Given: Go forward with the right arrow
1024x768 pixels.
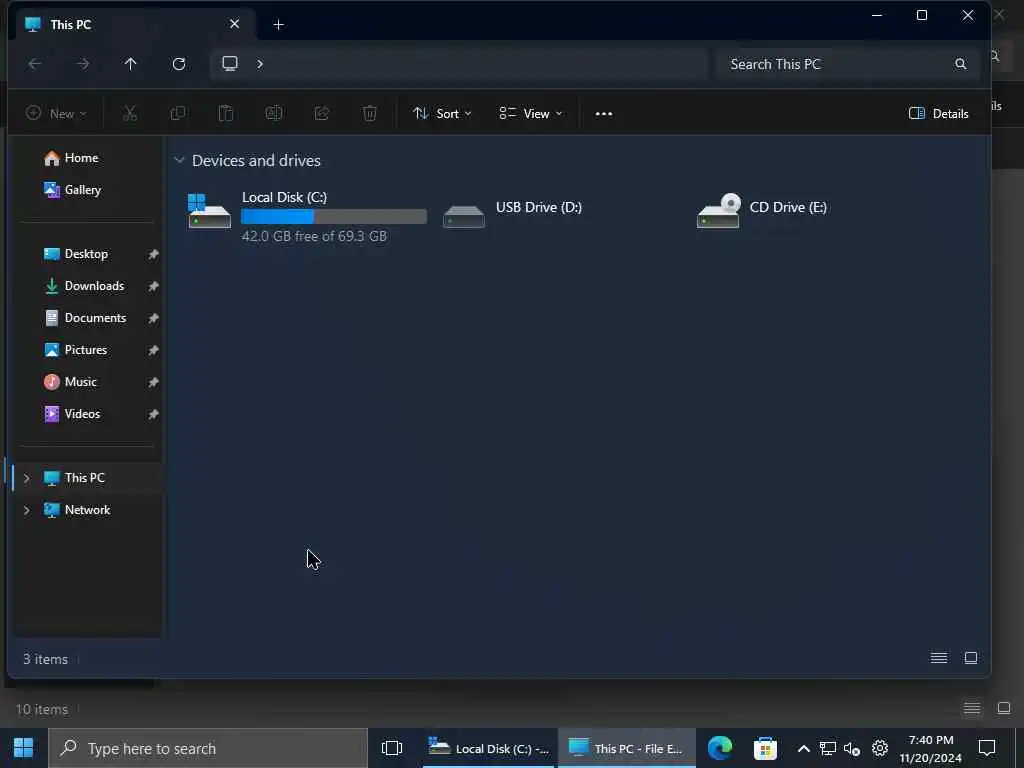Looking at the screenshot, I should point(83,63).
